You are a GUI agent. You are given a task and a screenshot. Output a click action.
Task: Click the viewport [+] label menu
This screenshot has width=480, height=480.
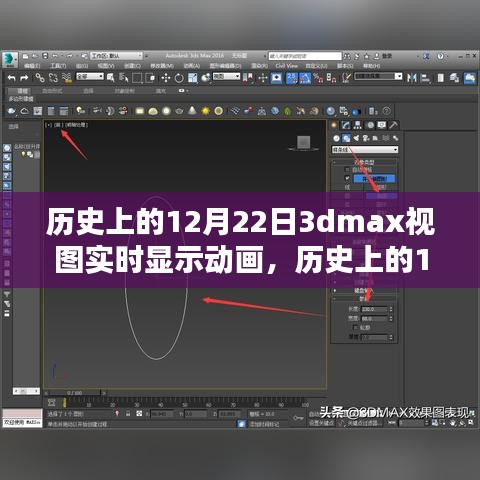point(49,125)
